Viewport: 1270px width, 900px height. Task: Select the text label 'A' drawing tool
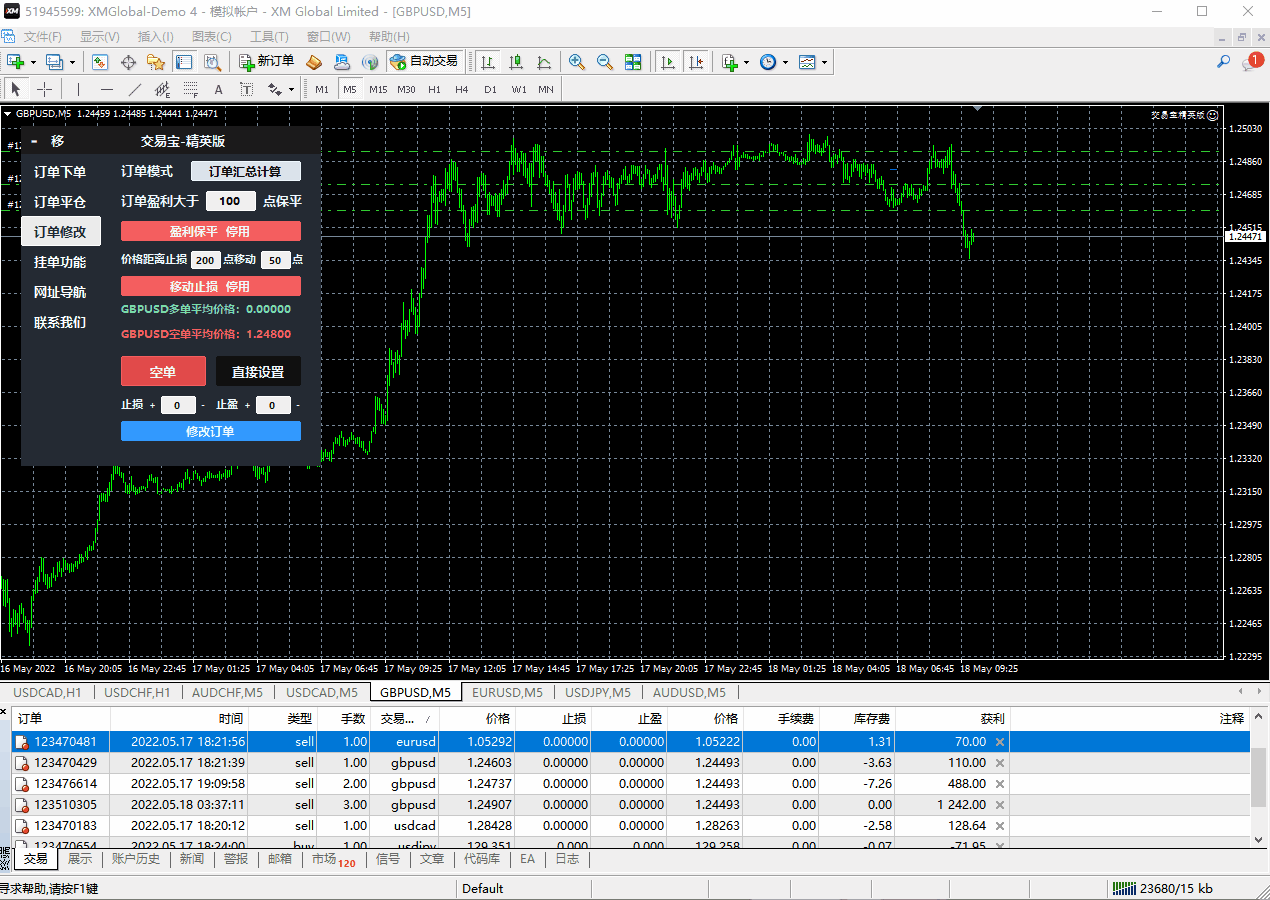click(x=218, y=89)
